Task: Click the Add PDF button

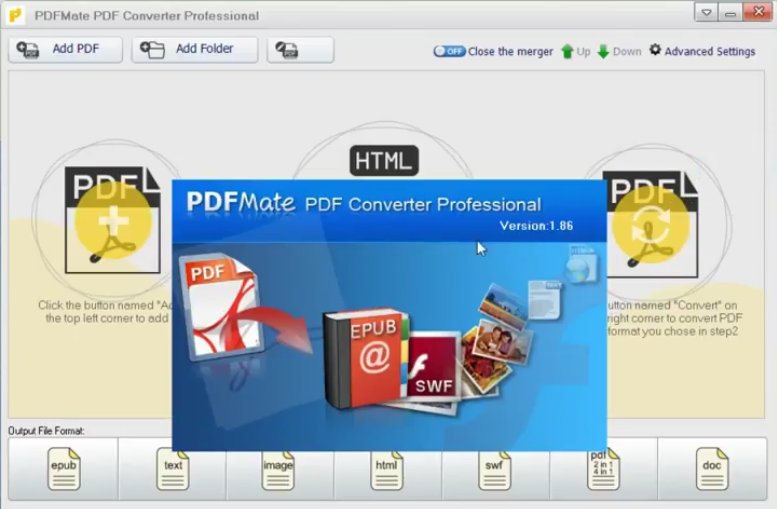Action: pos(65,49)
